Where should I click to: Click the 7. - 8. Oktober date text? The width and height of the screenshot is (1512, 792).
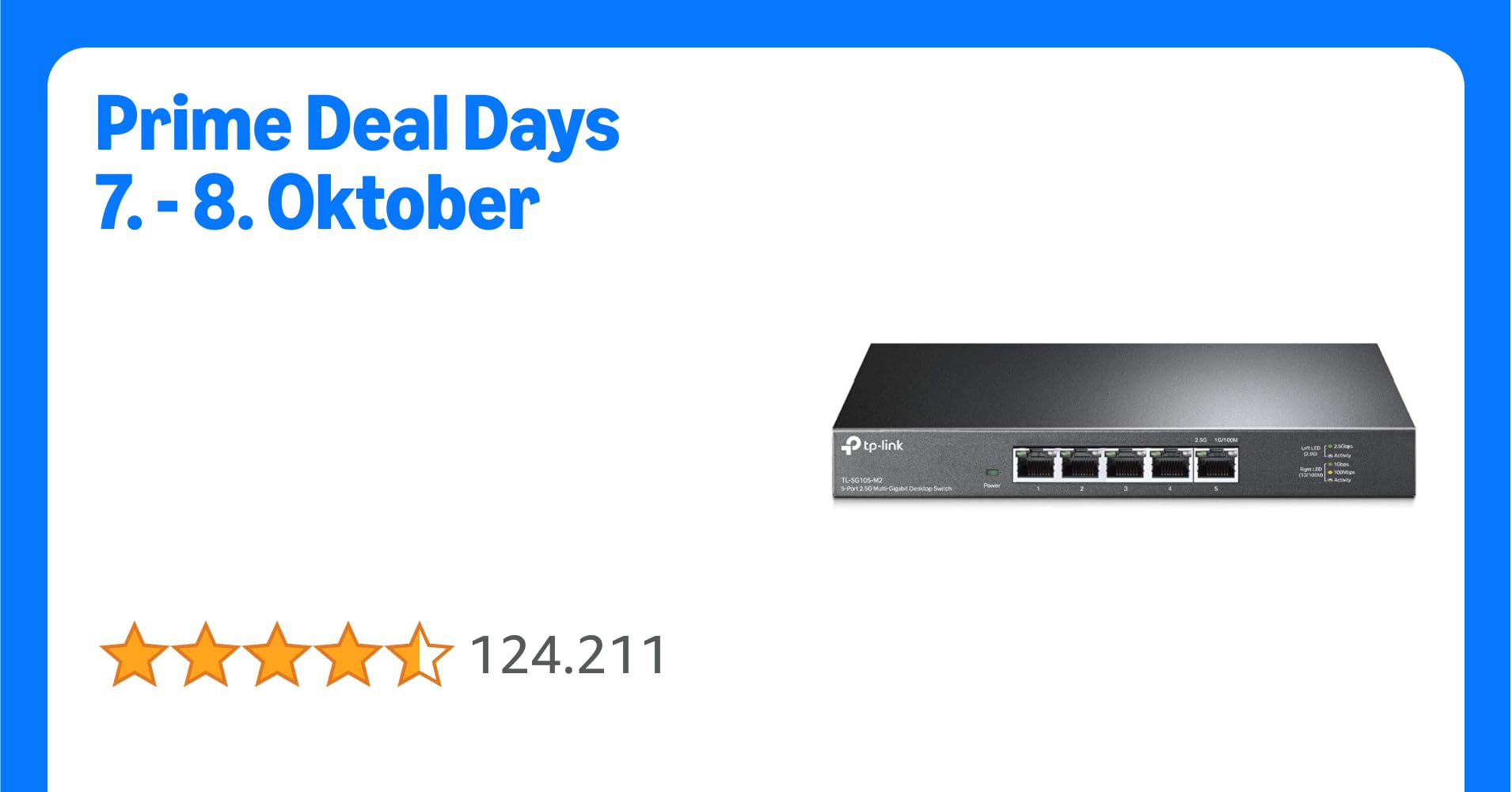317,203
